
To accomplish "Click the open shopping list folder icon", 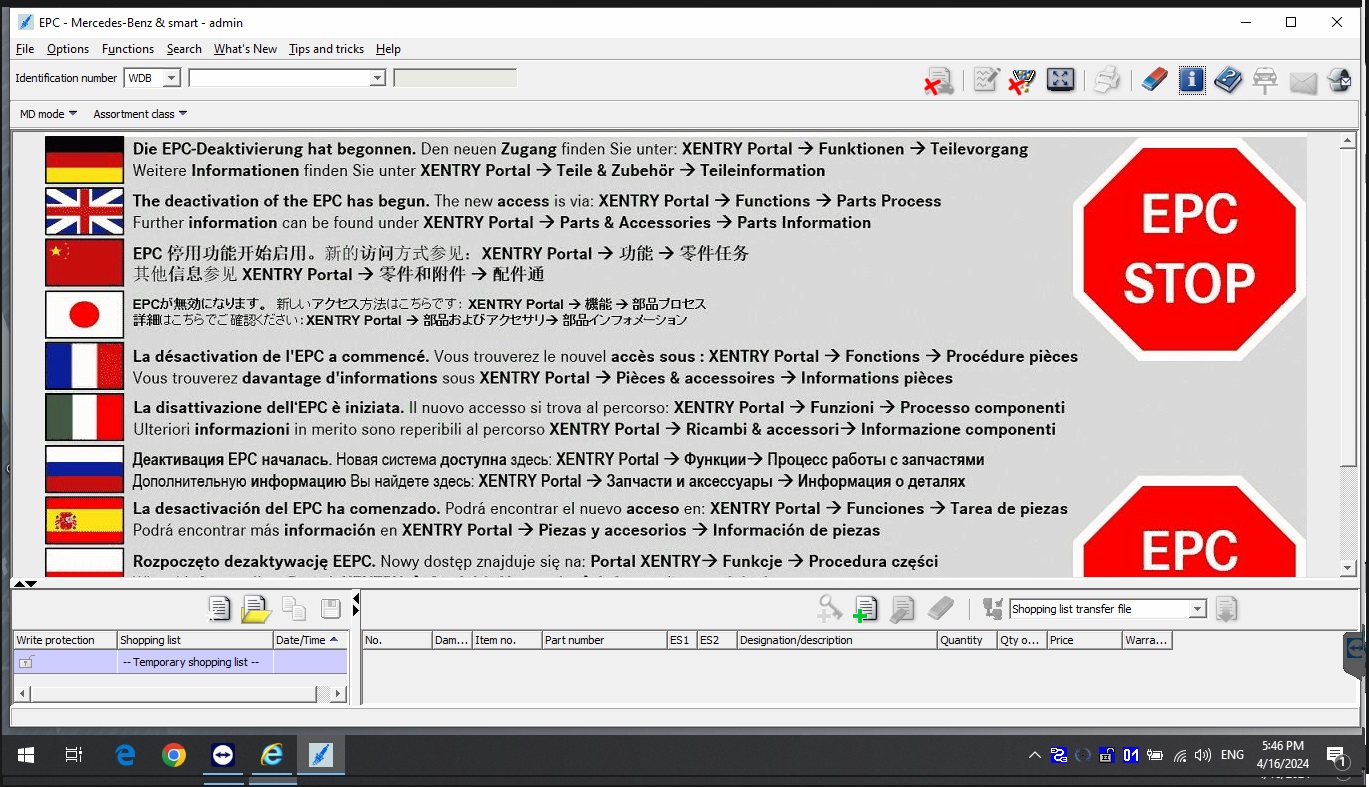I will 256,609.
